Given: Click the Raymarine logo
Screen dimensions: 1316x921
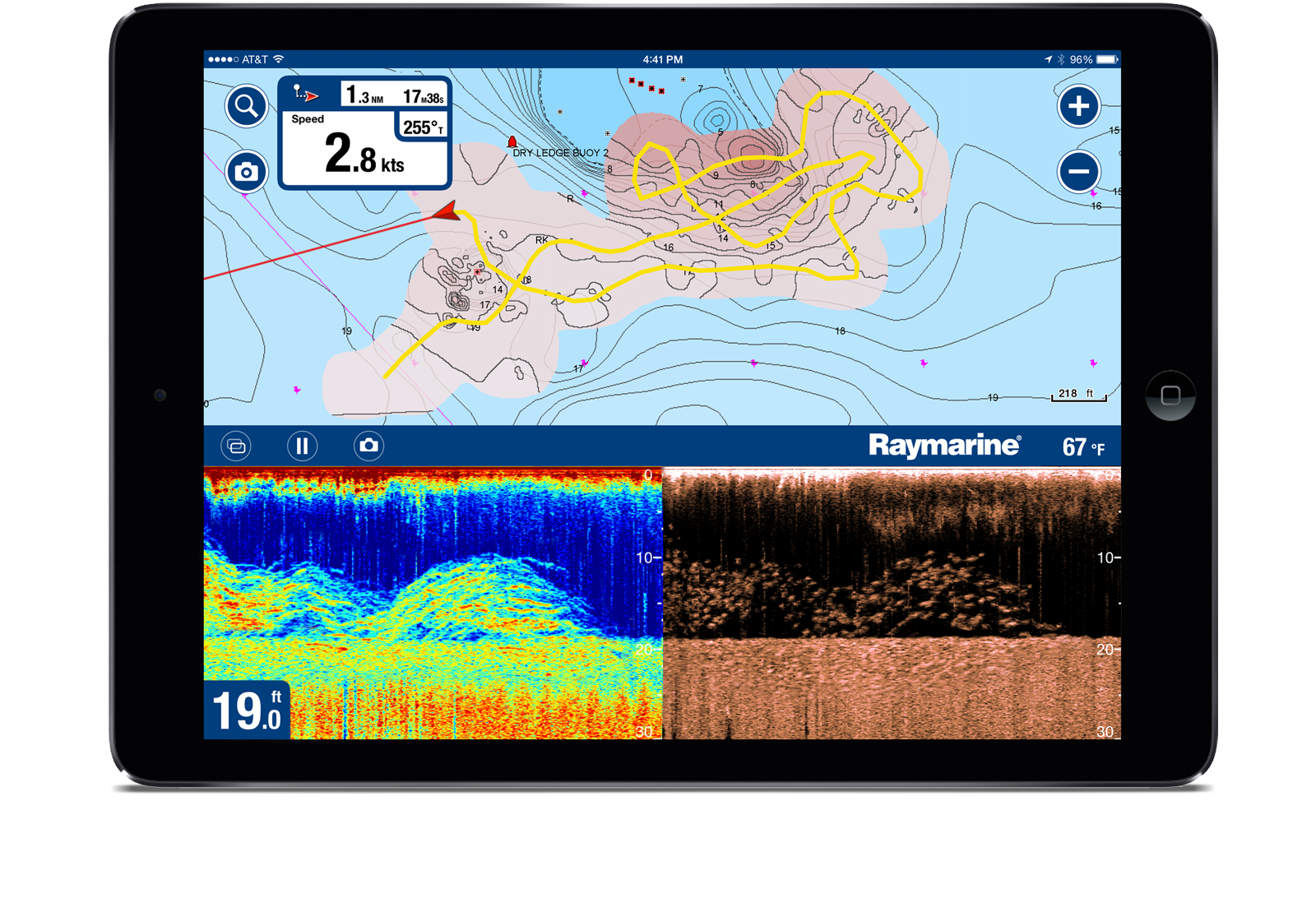Looking at the screenshot, I should click(944, 446).
